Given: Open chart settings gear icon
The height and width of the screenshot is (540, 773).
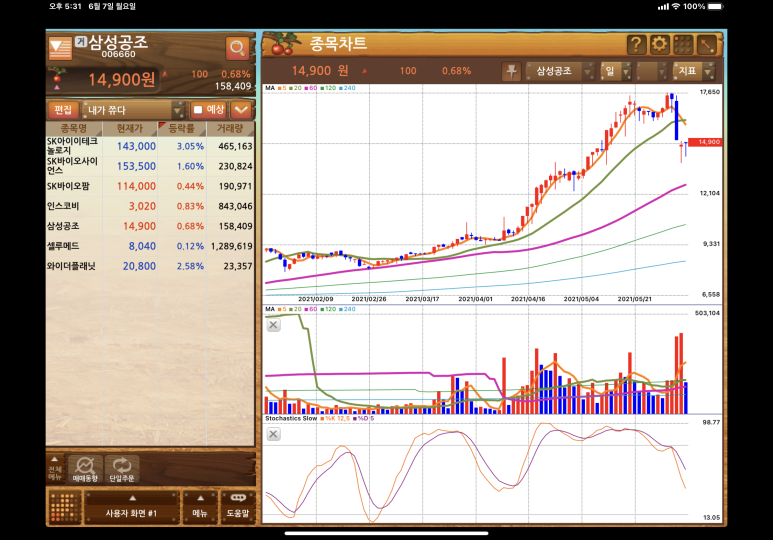Looking at the screenshot, I should [659, 45].
